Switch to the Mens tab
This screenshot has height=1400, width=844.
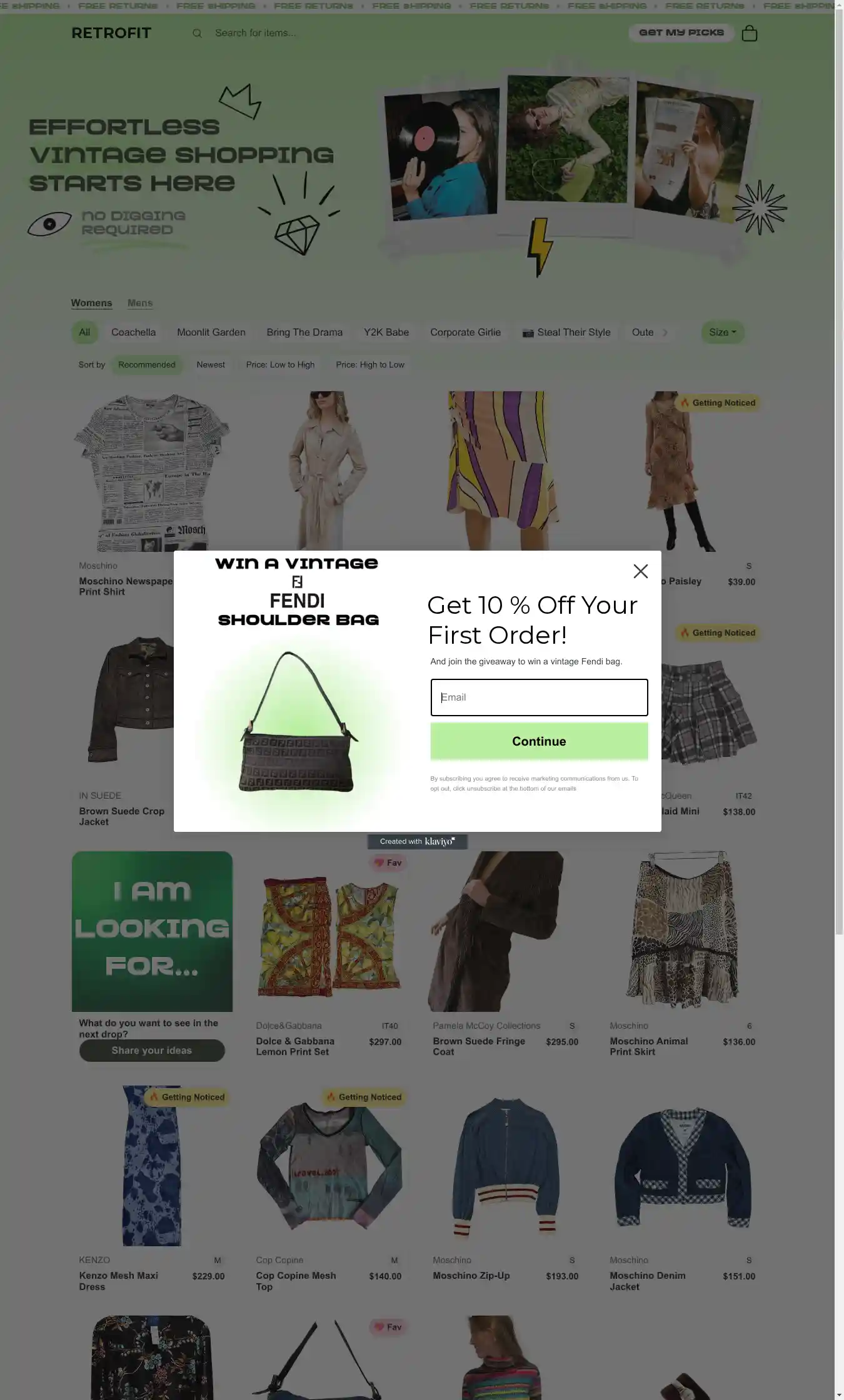click(140, 303)
